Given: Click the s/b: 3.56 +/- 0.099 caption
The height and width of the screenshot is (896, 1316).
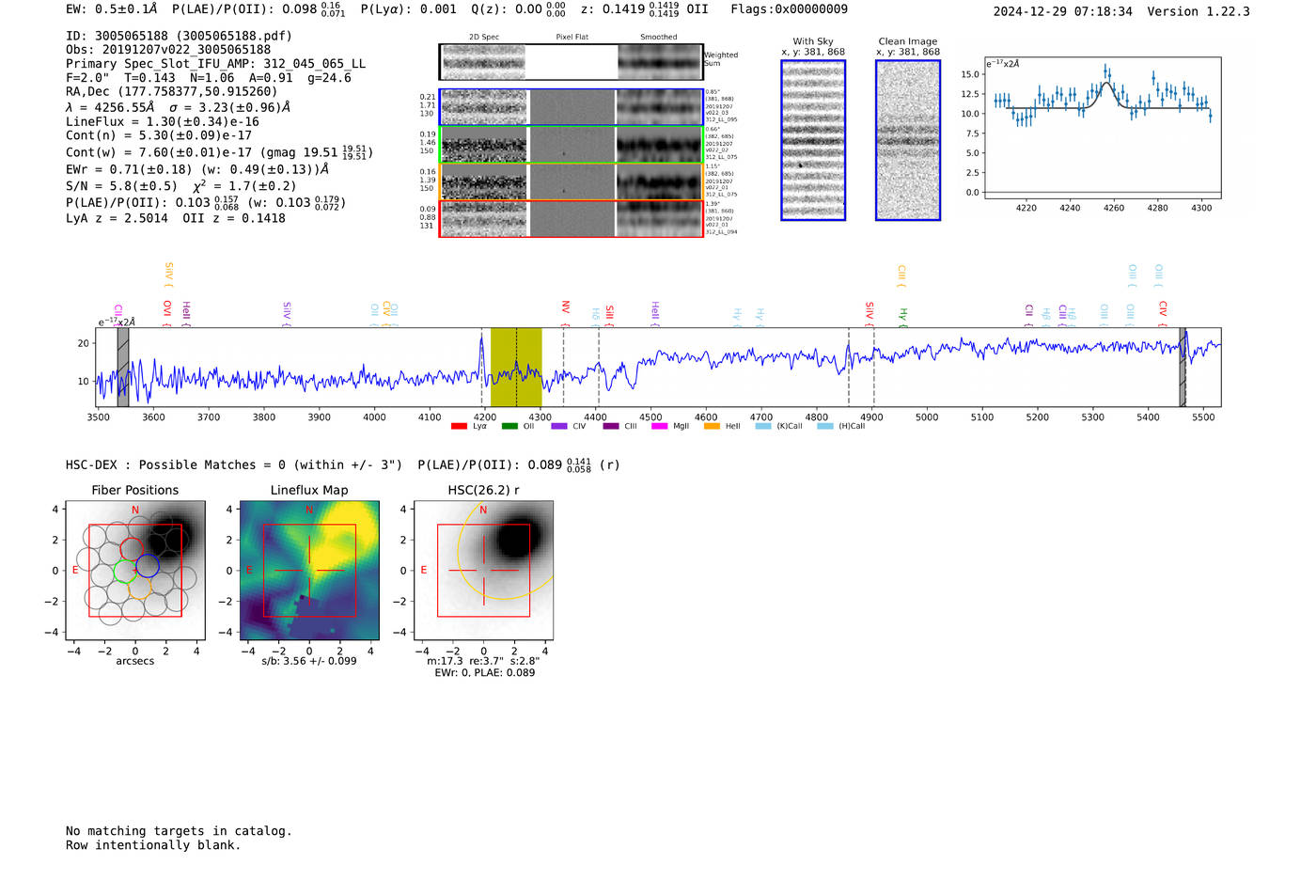Looking at the screenshot, I should pyautogui.click(x=309, y=661).
